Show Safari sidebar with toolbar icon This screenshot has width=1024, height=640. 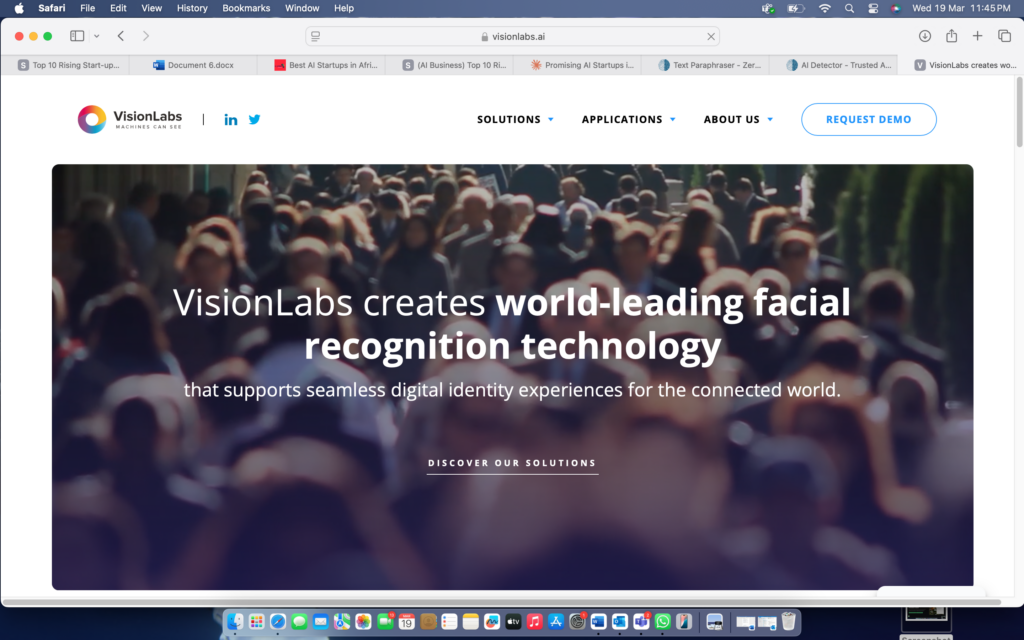tap(77, 36)
